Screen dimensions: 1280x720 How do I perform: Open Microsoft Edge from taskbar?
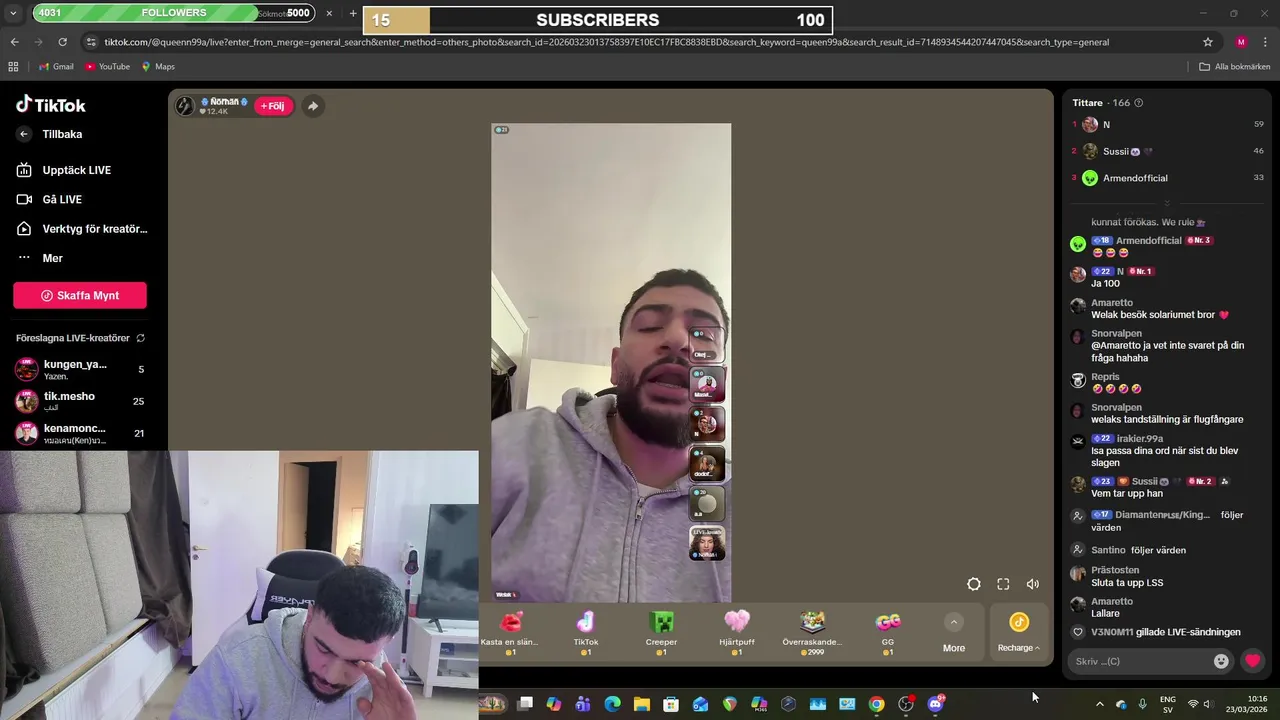point(613,704)
